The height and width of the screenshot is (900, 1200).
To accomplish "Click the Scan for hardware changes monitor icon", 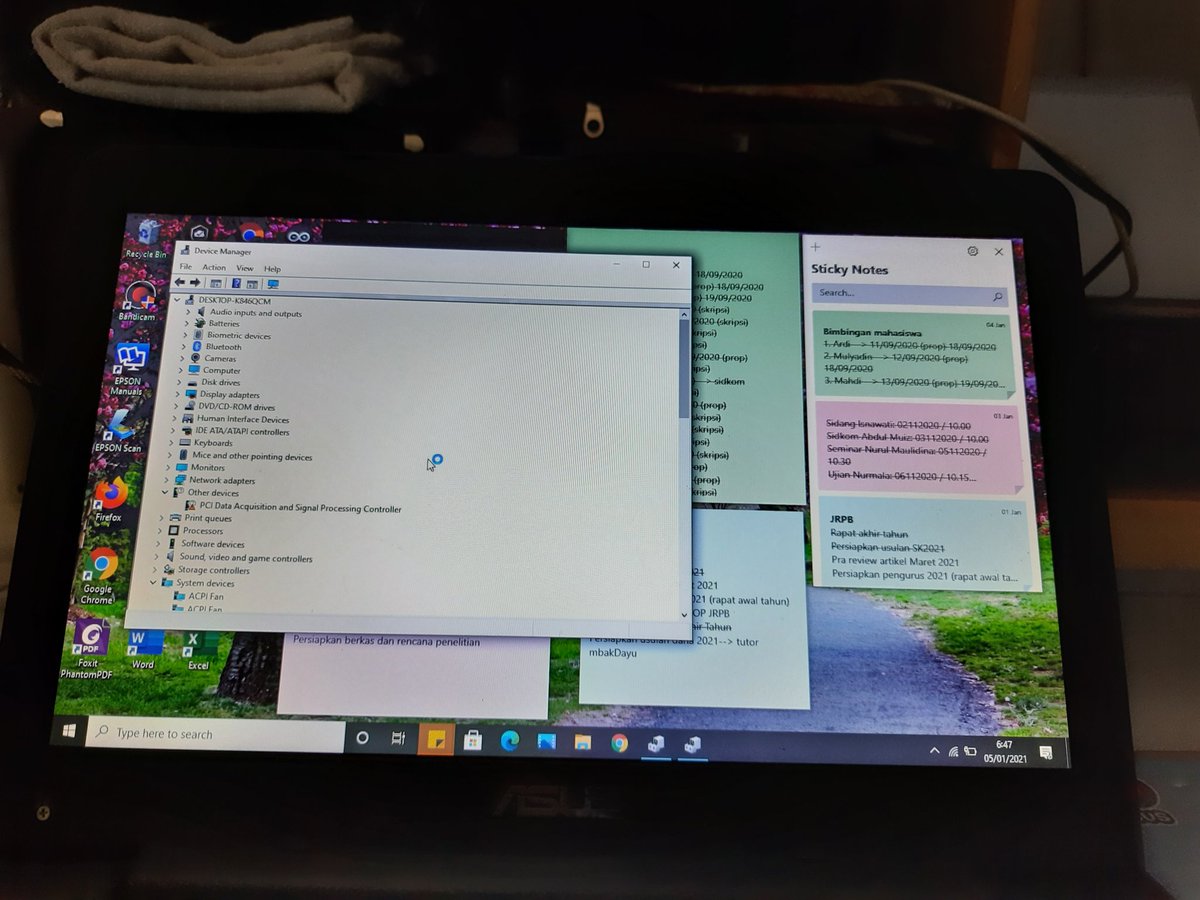I will coord(273,284).
